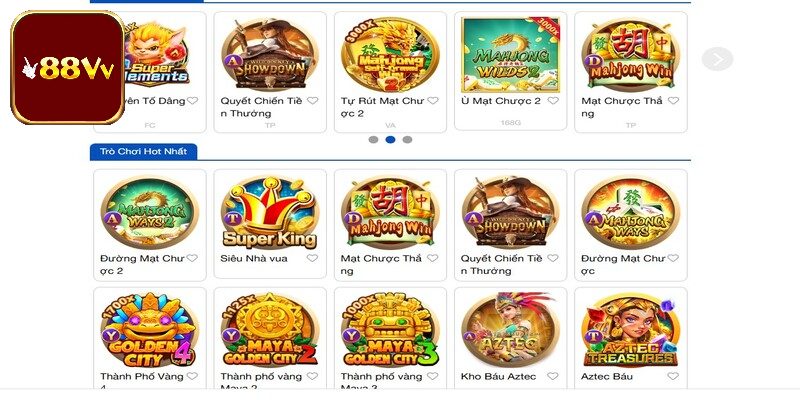
Task: Select the first carousel page dot
Action: click(373, 139)
